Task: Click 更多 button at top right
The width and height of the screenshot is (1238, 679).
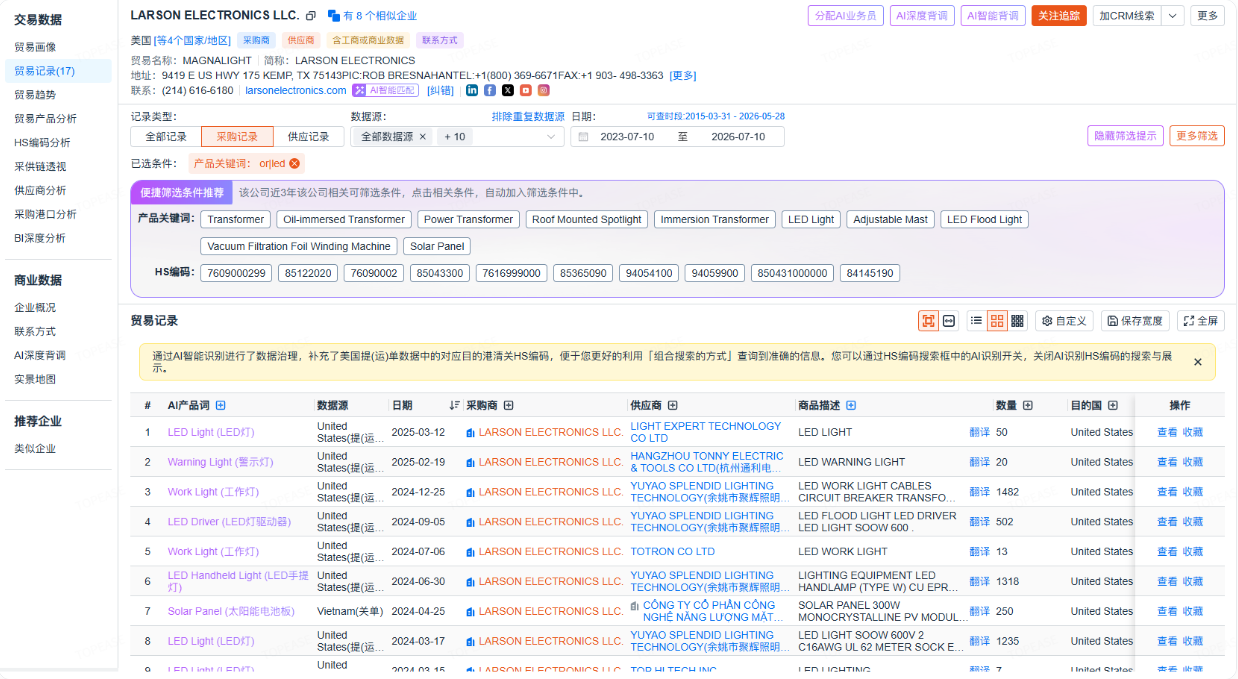Action: 1208,16
